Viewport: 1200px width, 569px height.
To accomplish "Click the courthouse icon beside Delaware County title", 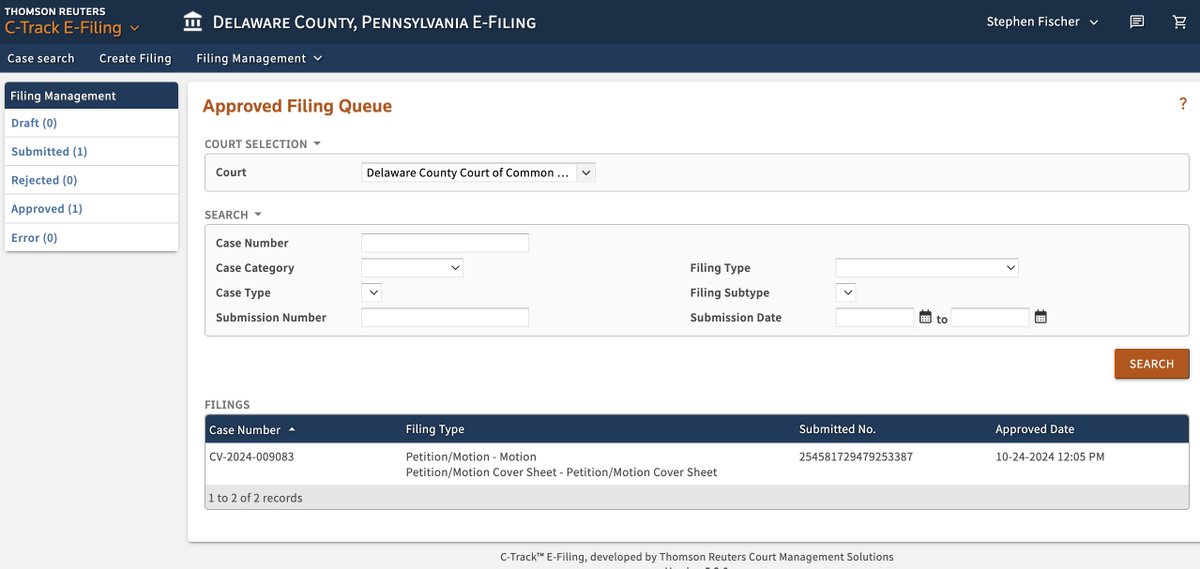I will click(193, 21).
